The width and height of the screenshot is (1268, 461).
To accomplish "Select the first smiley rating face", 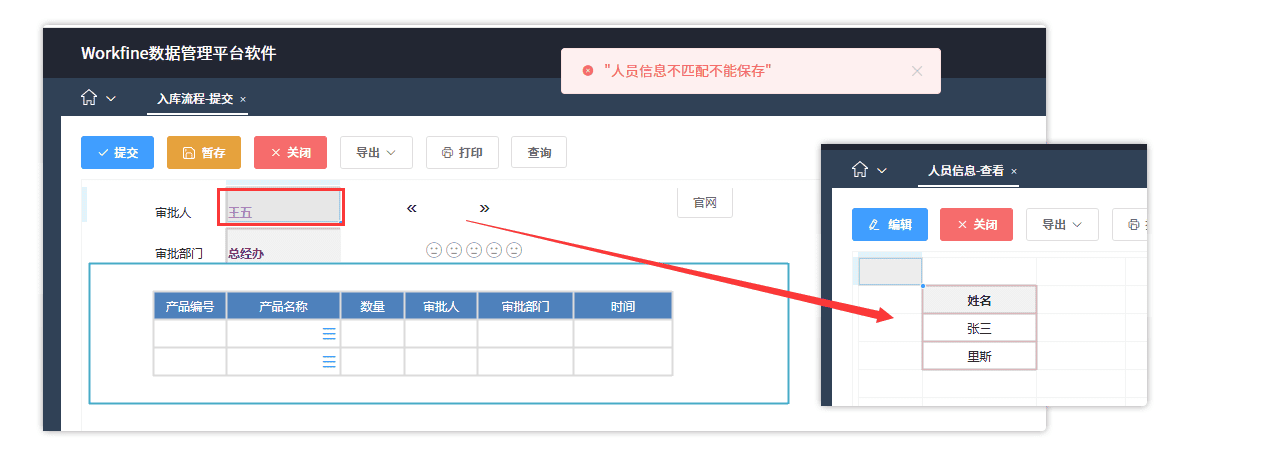I will point(434,250).
